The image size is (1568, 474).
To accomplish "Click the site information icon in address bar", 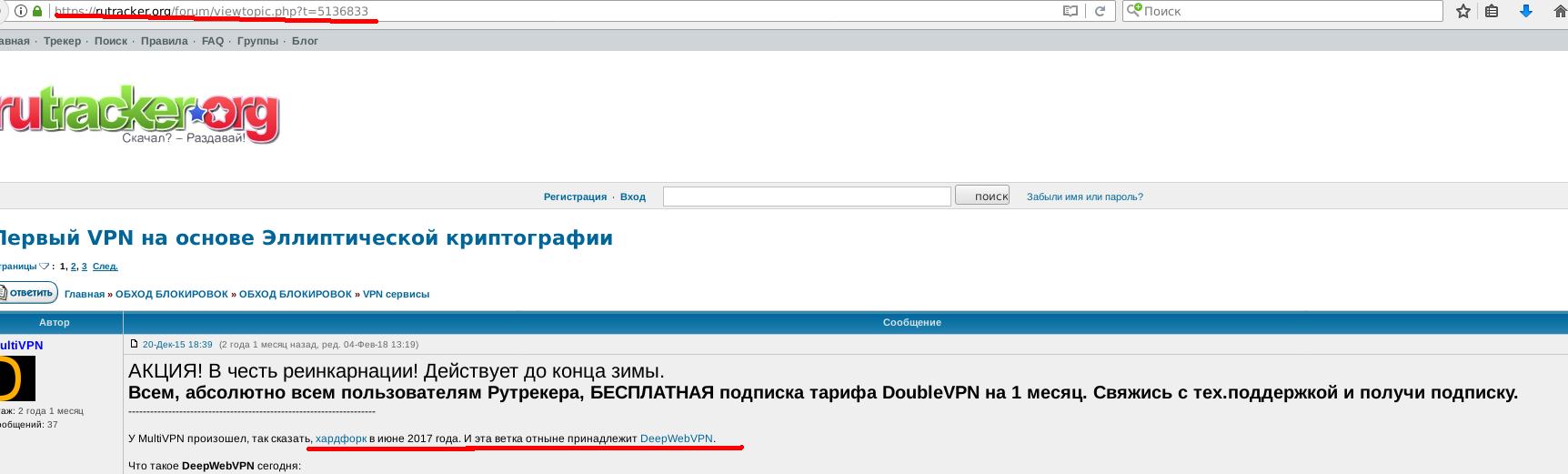I will [x=21, y=12].
